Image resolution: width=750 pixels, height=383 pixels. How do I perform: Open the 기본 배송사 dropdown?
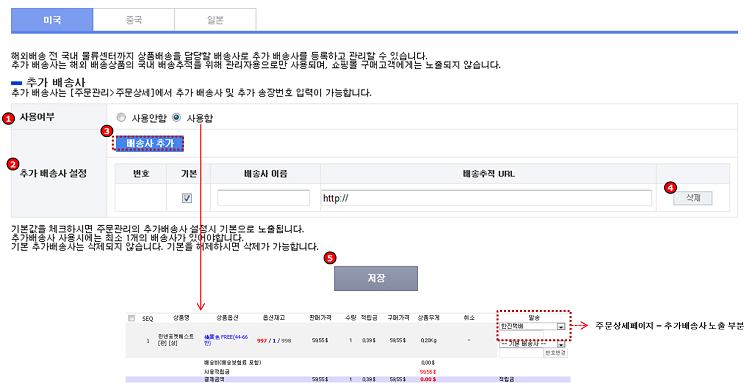(x=532, y=343)
